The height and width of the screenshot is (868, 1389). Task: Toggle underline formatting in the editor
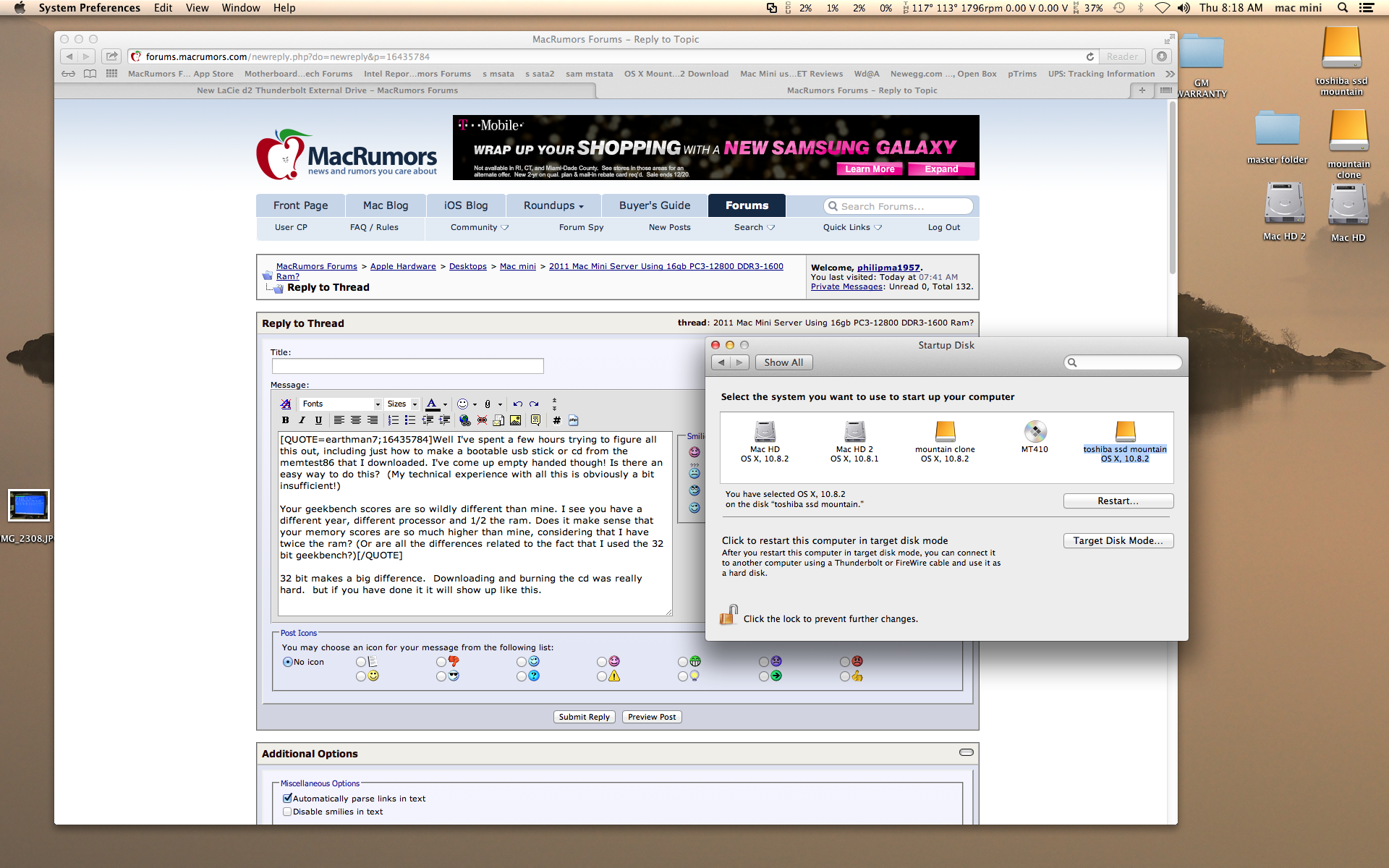coord(318,420)
